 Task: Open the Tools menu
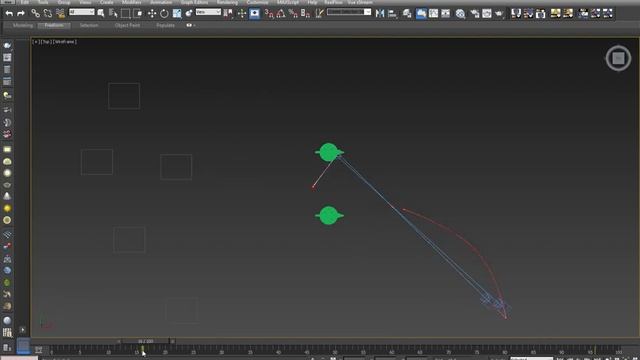(x=43, y=2)
